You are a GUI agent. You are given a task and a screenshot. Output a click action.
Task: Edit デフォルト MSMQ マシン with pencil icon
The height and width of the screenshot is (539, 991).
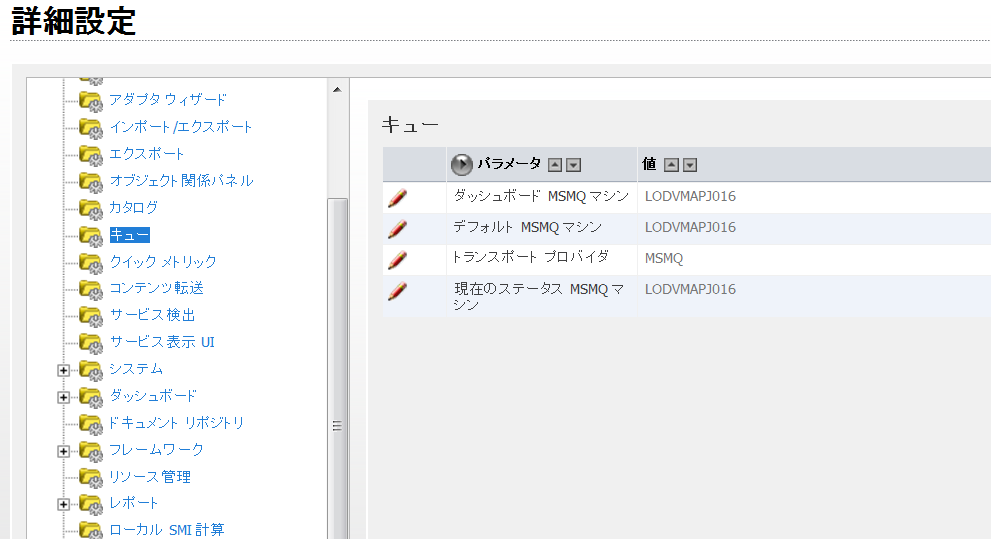click(x=398, y=229)
